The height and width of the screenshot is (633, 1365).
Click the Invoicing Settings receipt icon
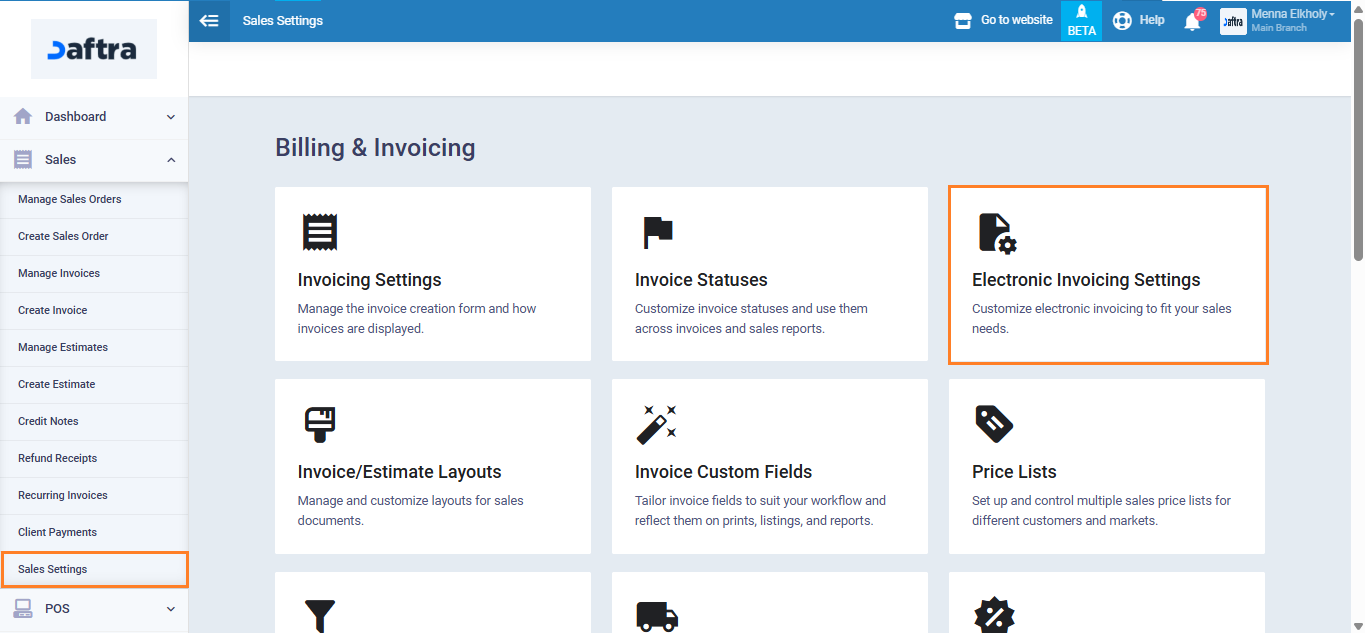(320, 232)
